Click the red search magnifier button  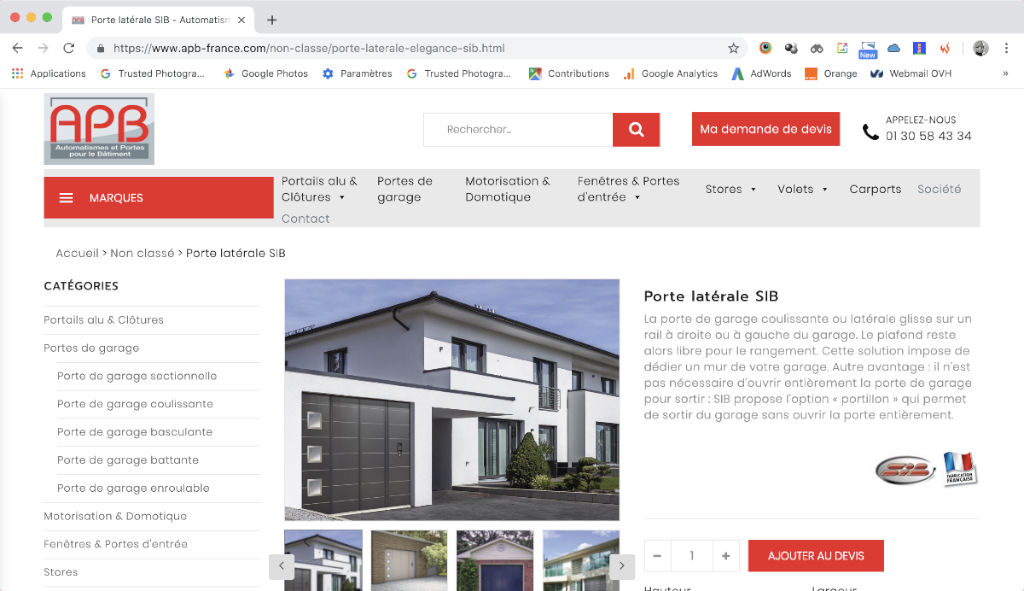click(x=636, y=129)
